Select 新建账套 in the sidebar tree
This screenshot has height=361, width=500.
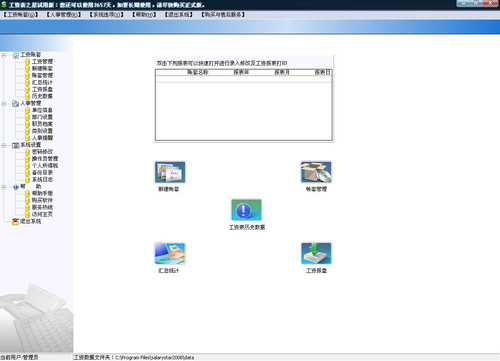pyautogui.click(x=42, y=69)
